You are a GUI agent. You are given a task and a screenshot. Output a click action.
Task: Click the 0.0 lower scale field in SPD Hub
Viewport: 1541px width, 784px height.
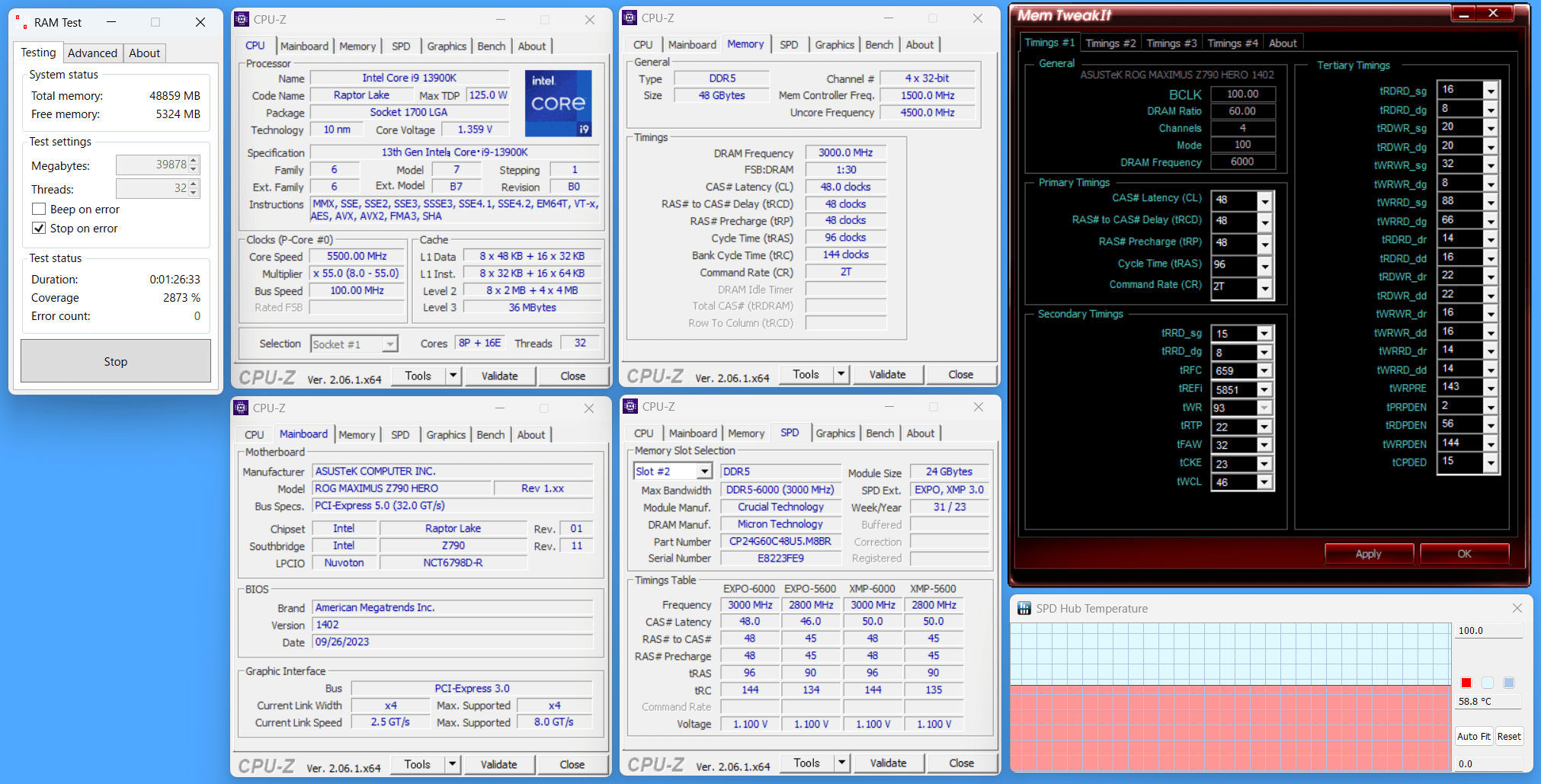1489,763
